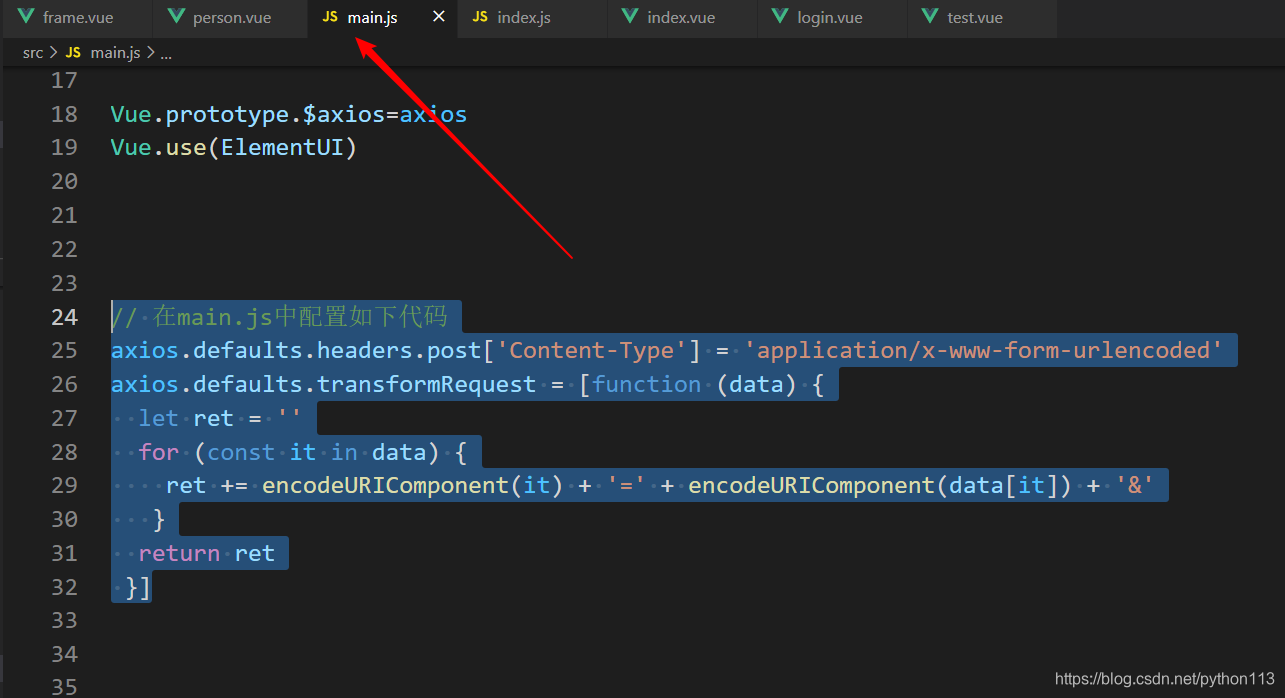Click line number 24 in the gutter
The image size is (1285, 698).
[x=64, y=317]
